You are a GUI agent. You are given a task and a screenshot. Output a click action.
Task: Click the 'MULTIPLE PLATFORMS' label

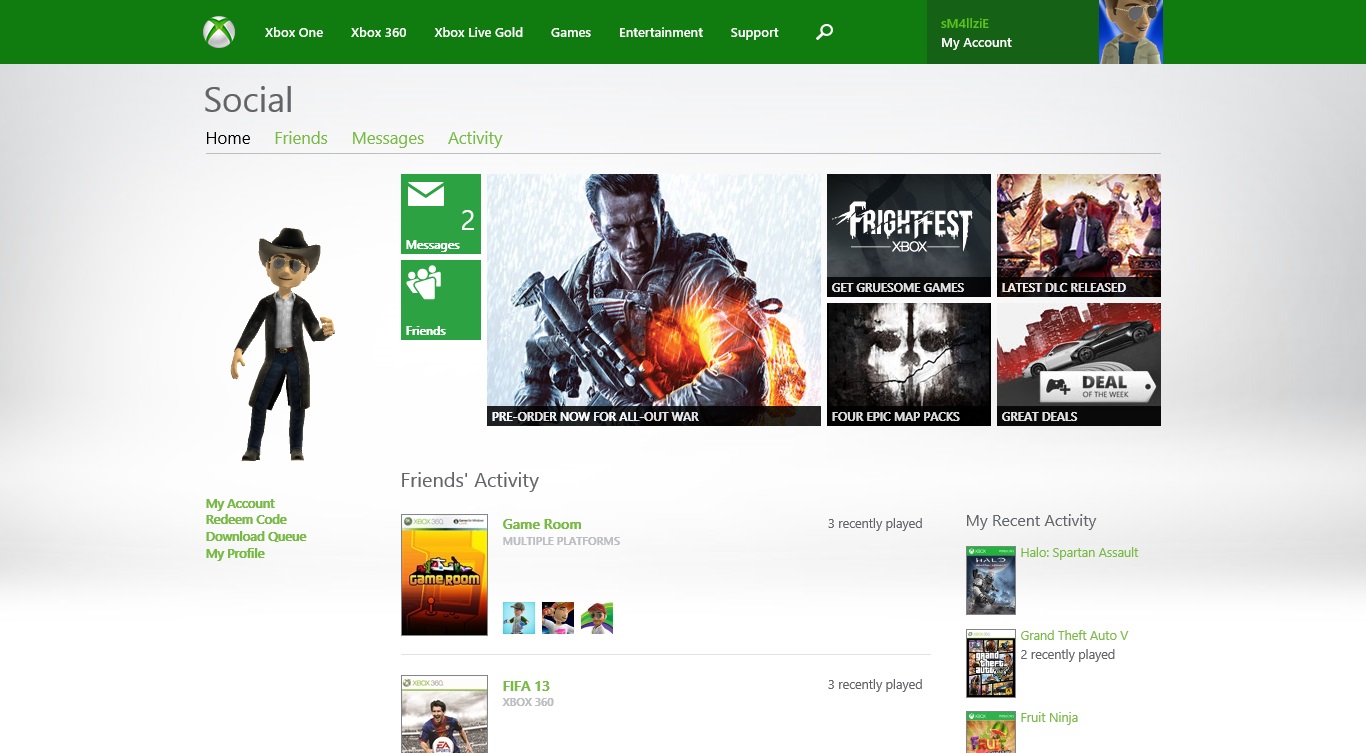(x=561, y=541)
